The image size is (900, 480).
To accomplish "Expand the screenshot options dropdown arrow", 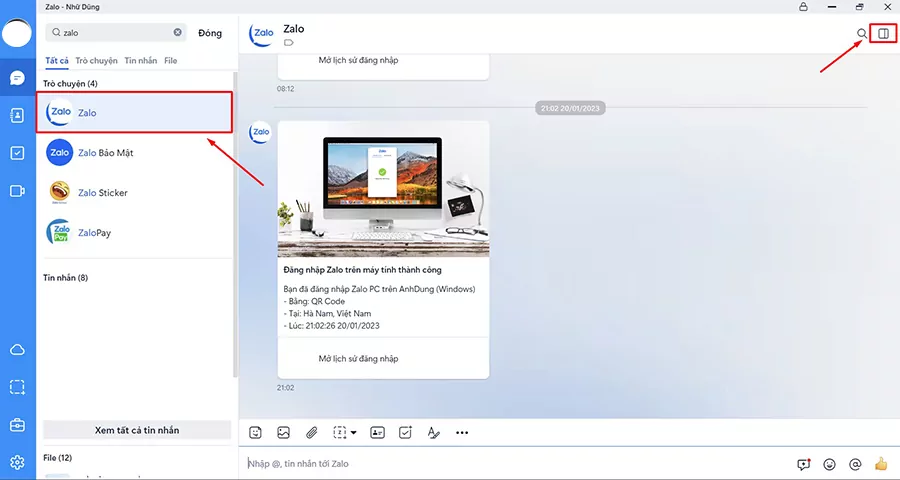I will pyautogui.click(x=354, y=433).
